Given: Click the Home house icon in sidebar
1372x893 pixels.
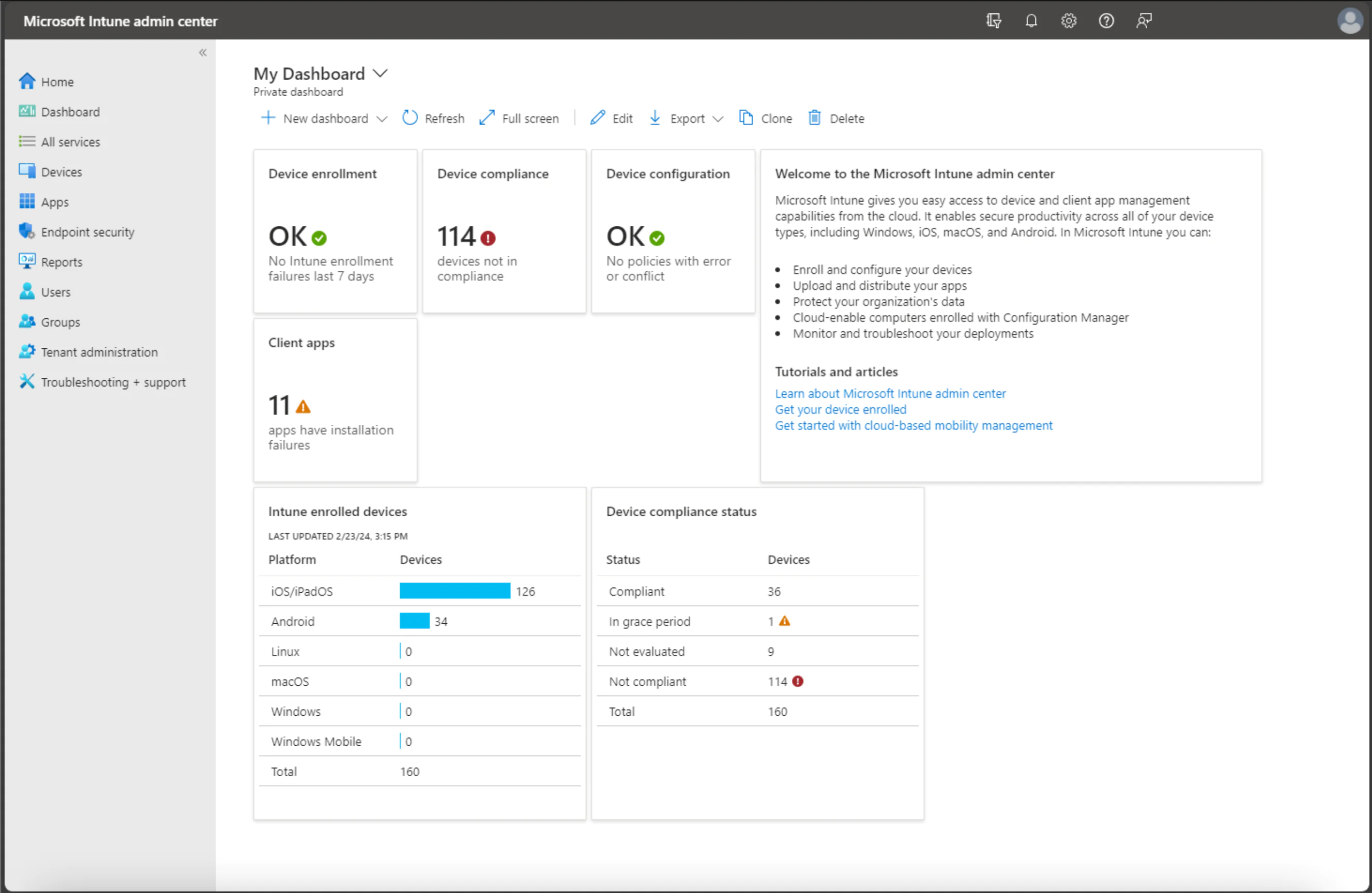Looking at the screenshot, I should coord(27,81).
